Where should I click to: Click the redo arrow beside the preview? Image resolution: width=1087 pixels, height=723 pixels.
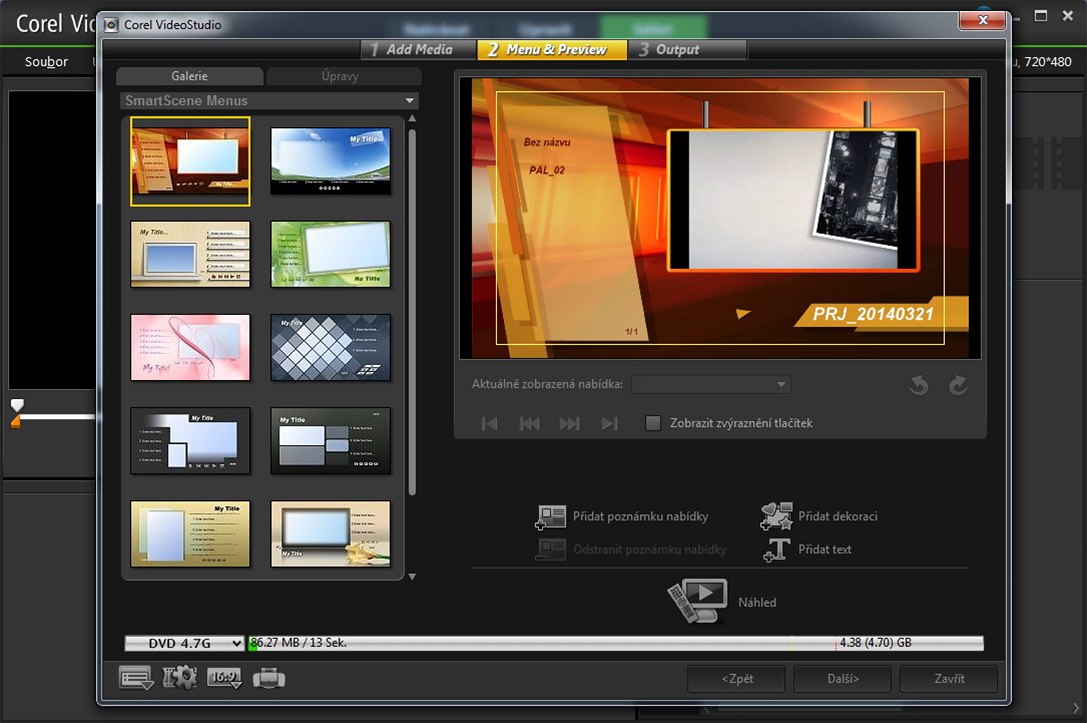coord(958,386)
